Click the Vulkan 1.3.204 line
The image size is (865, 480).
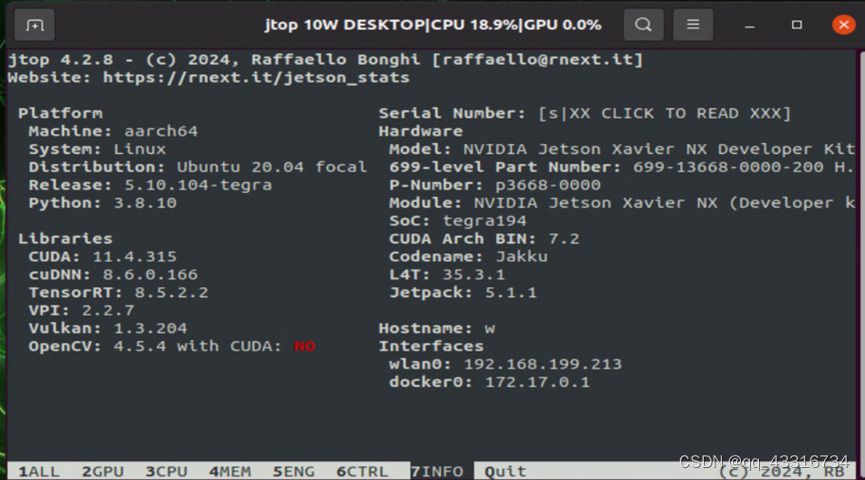point(108,328)
